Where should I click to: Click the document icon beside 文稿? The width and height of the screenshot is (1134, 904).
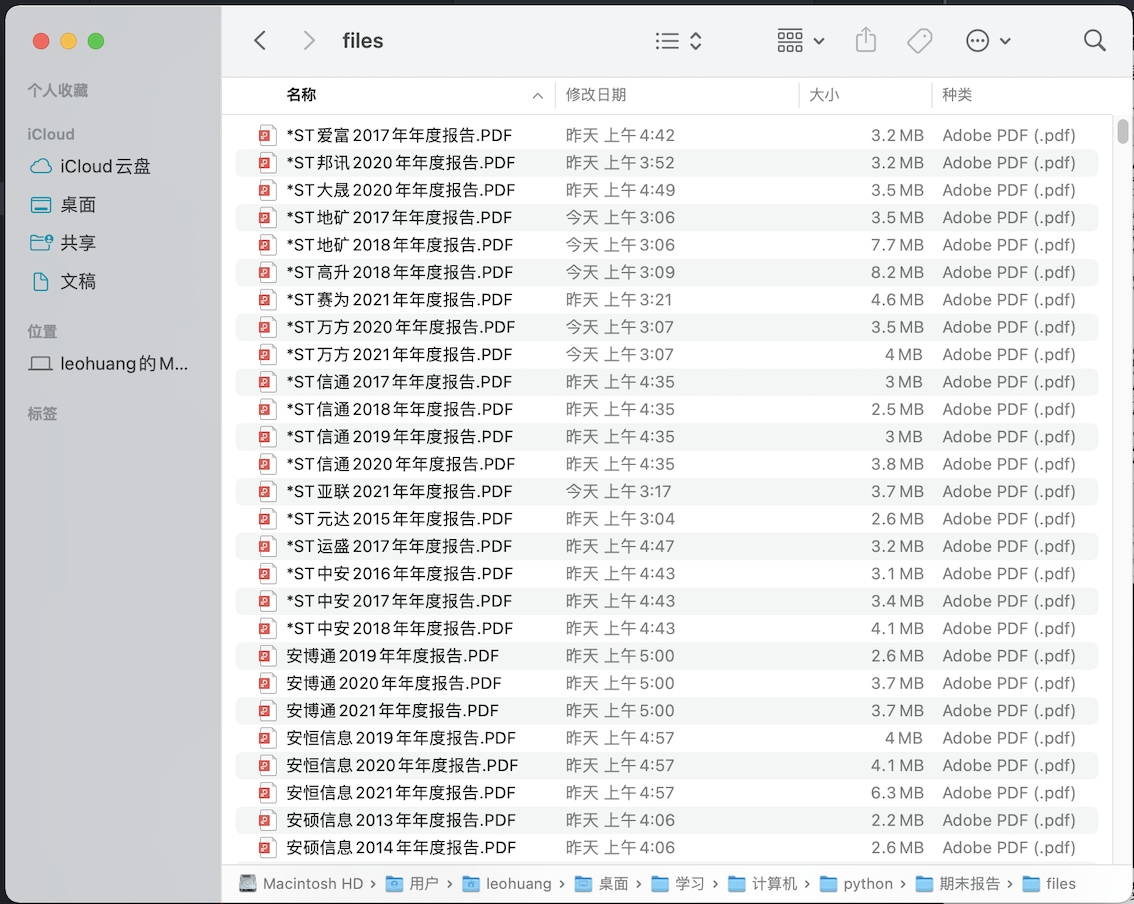click(x=41, y=281)
